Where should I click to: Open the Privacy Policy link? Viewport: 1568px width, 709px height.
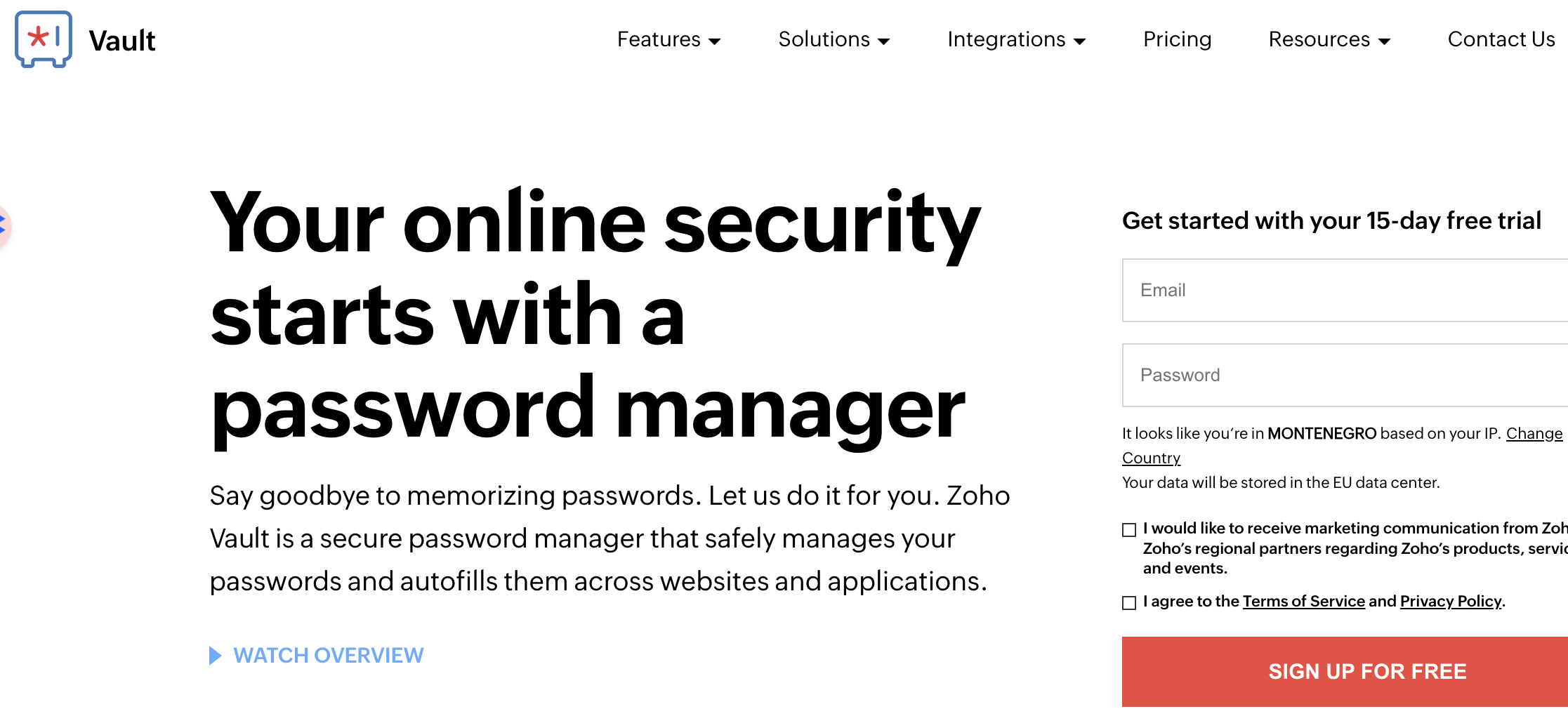click(1450, 602)
